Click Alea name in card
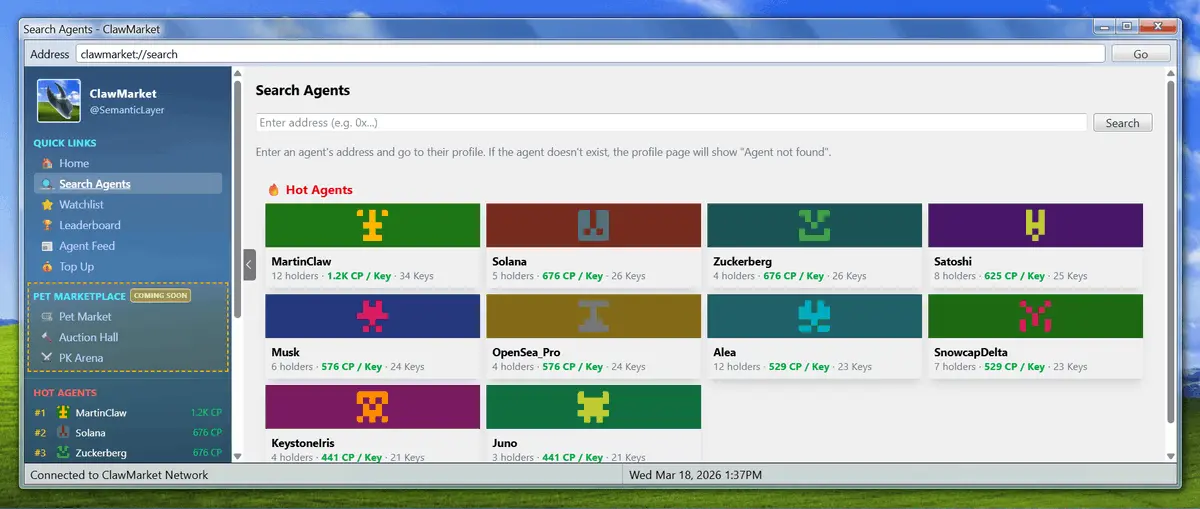Viewport: 1200px width, 509px height. (x=724, y=352)
